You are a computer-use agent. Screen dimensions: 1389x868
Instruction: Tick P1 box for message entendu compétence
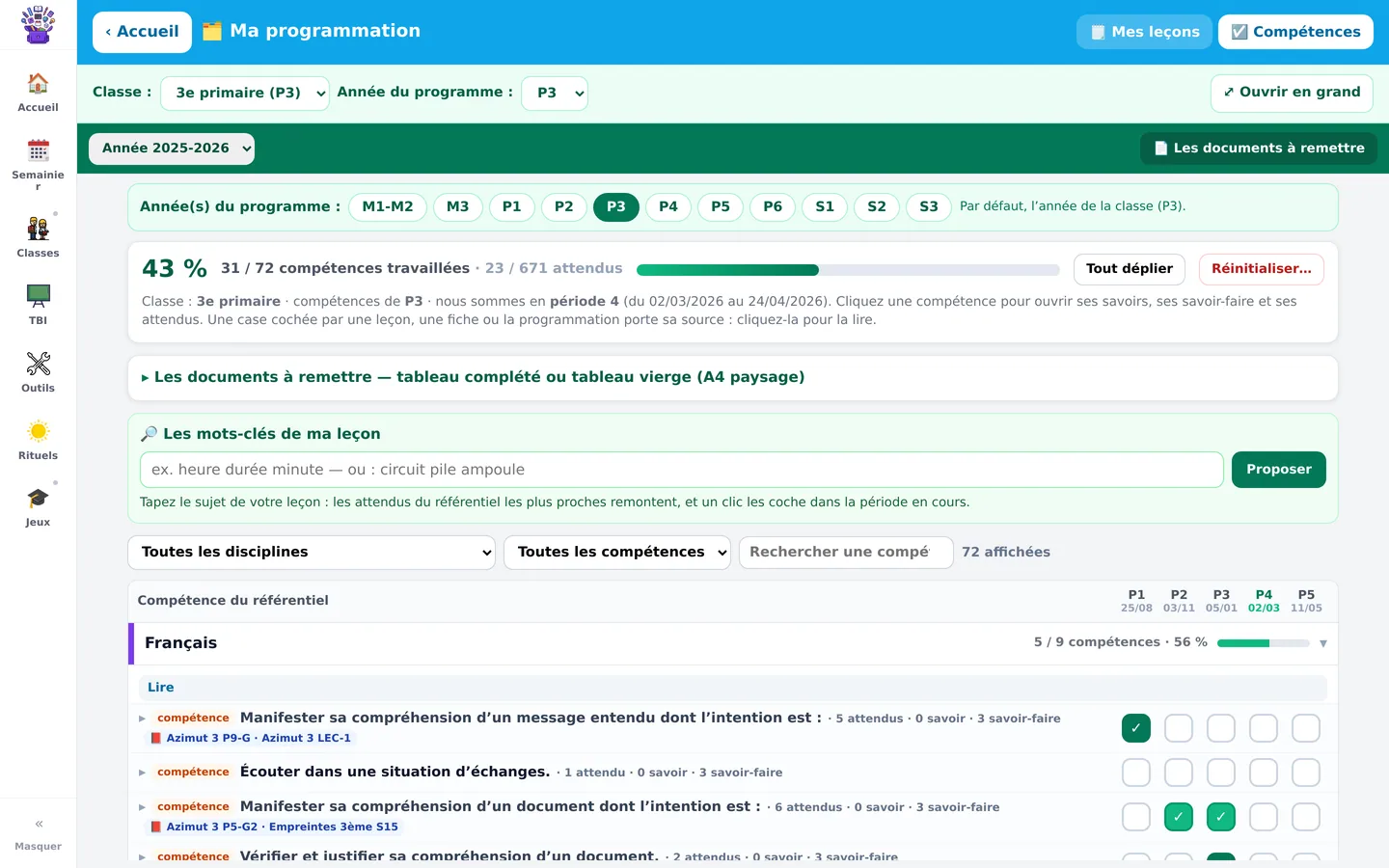click(x=1136, y=728)
